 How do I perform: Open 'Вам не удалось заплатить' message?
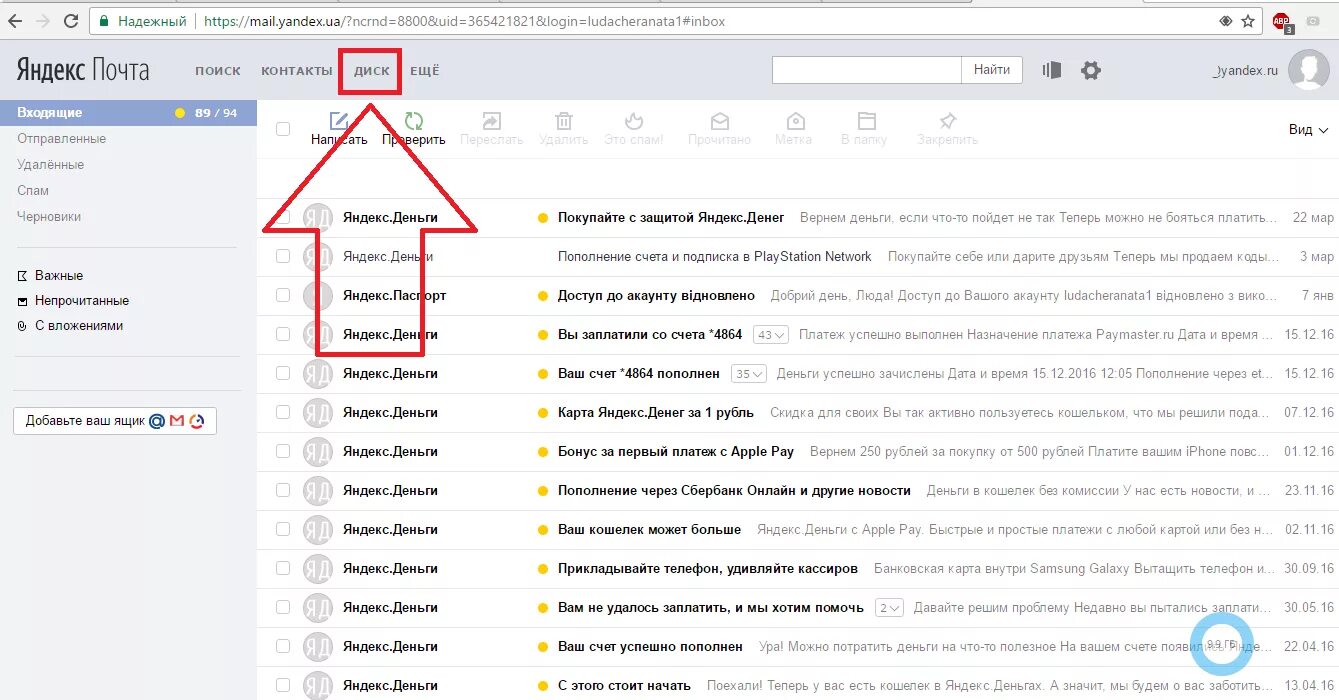coord(711,607)
